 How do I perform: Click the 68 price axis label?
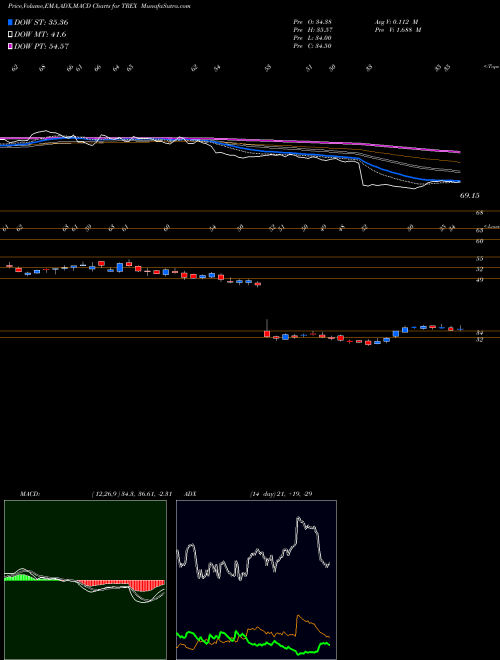tap(479, 213)
